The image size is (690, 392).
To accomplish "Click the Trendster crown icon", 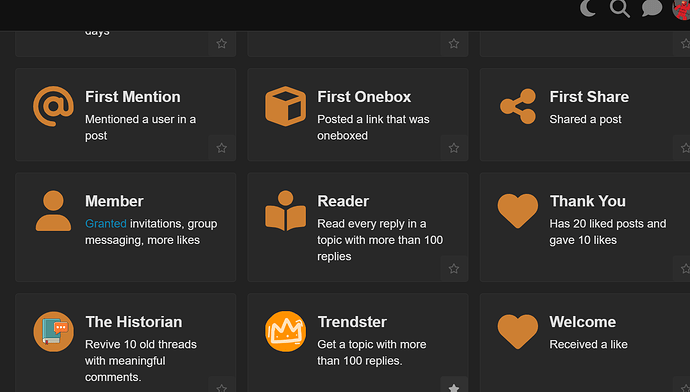I will click(x=285, y=331).
